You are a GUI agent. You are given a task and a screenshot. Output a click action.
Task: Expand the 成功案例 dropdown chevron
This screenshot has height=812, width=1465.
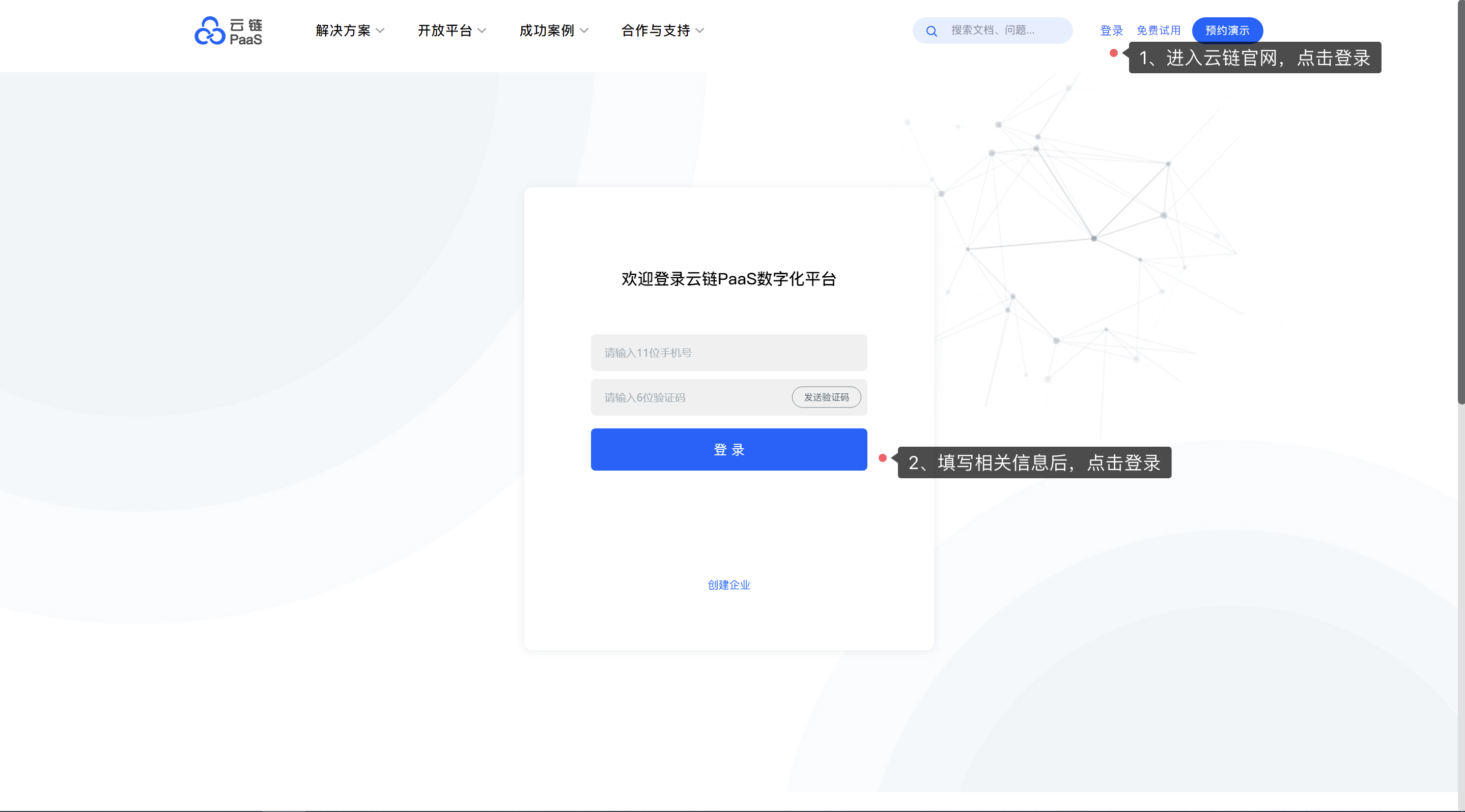[584, 31]
